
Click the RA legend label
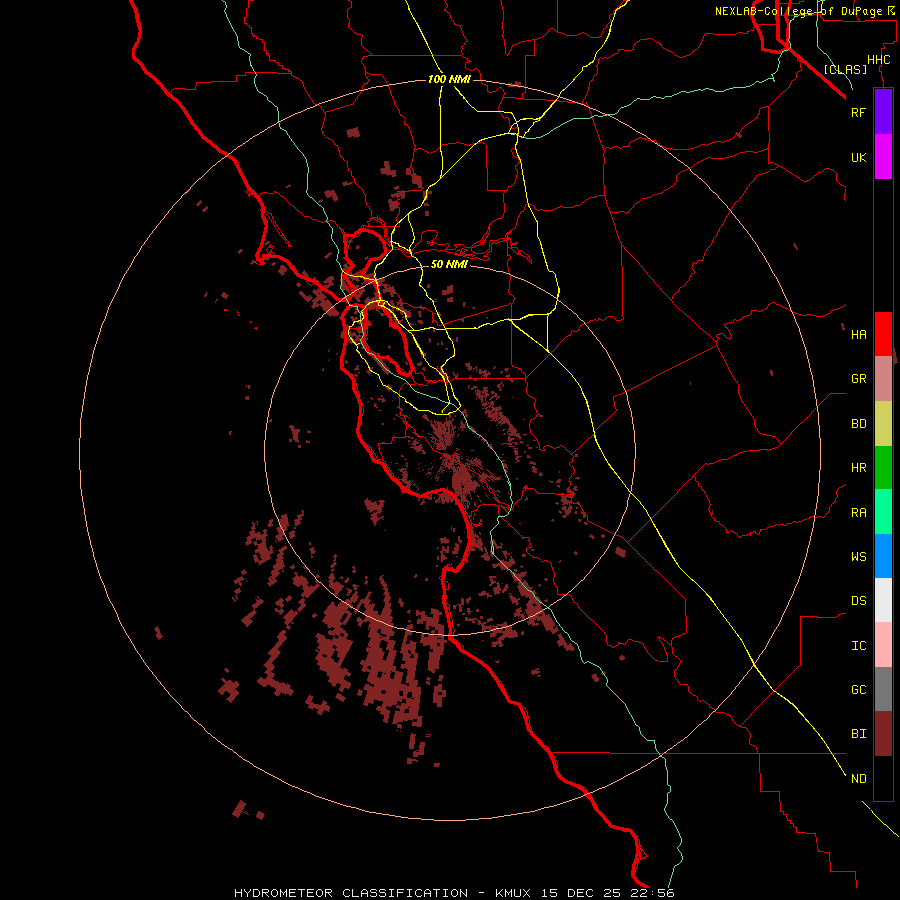858,513
